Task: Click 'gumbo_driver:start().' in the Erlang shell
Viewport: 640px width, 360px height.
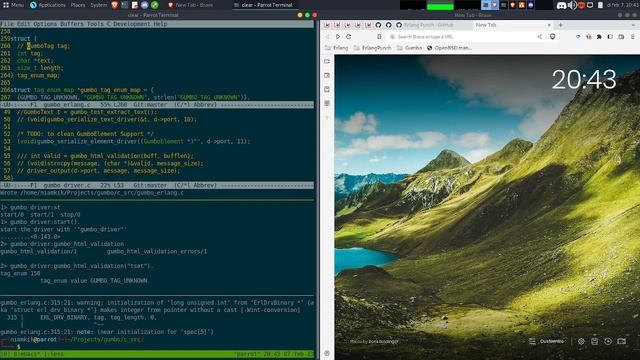Action: tap(45, 222)
